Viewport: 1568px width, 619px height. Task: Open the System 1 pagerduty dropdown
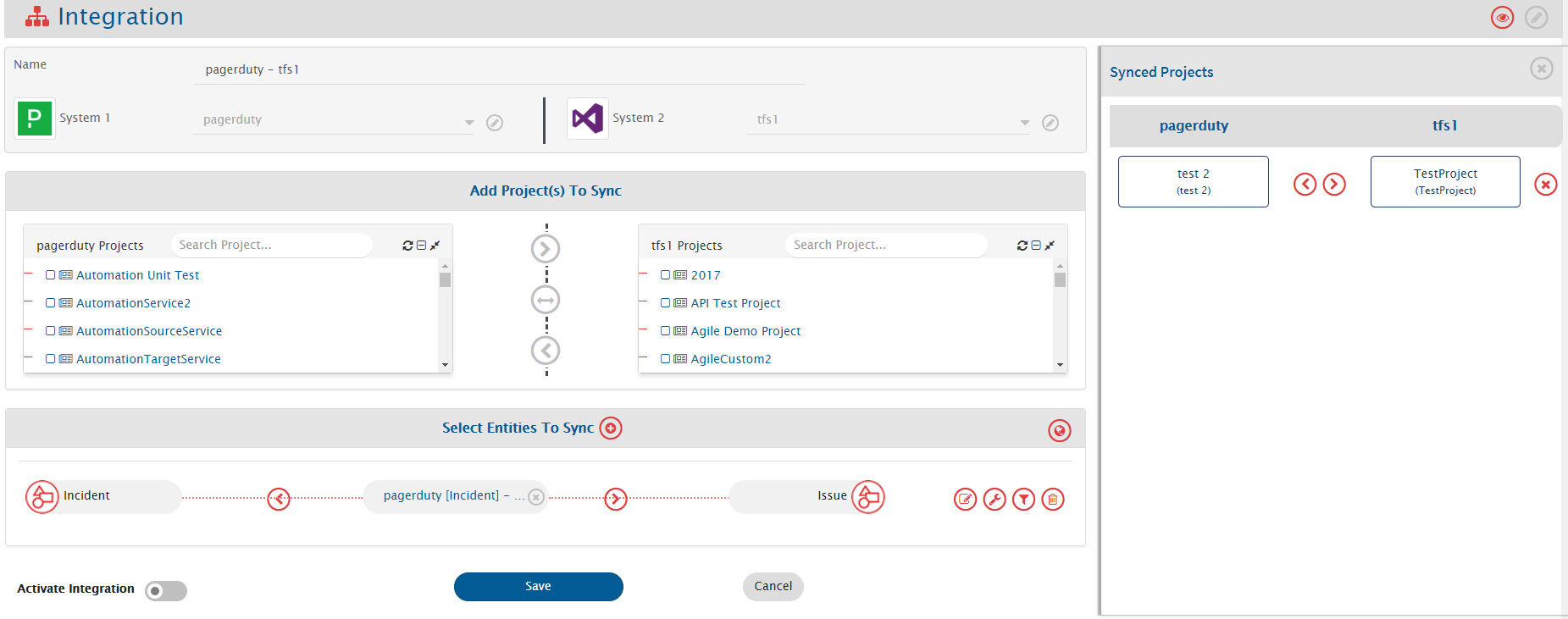pyautogui.click(x=468, y=123)
